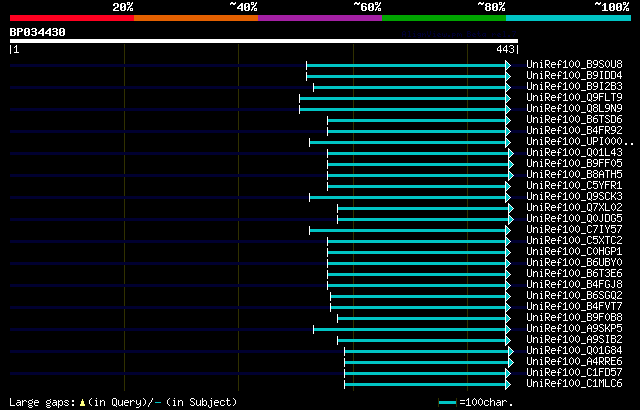Click the UniRef100_C5YFR1 label
This screenshot has width=640, height=410.
pyautogui.click(x=574, y=186)
